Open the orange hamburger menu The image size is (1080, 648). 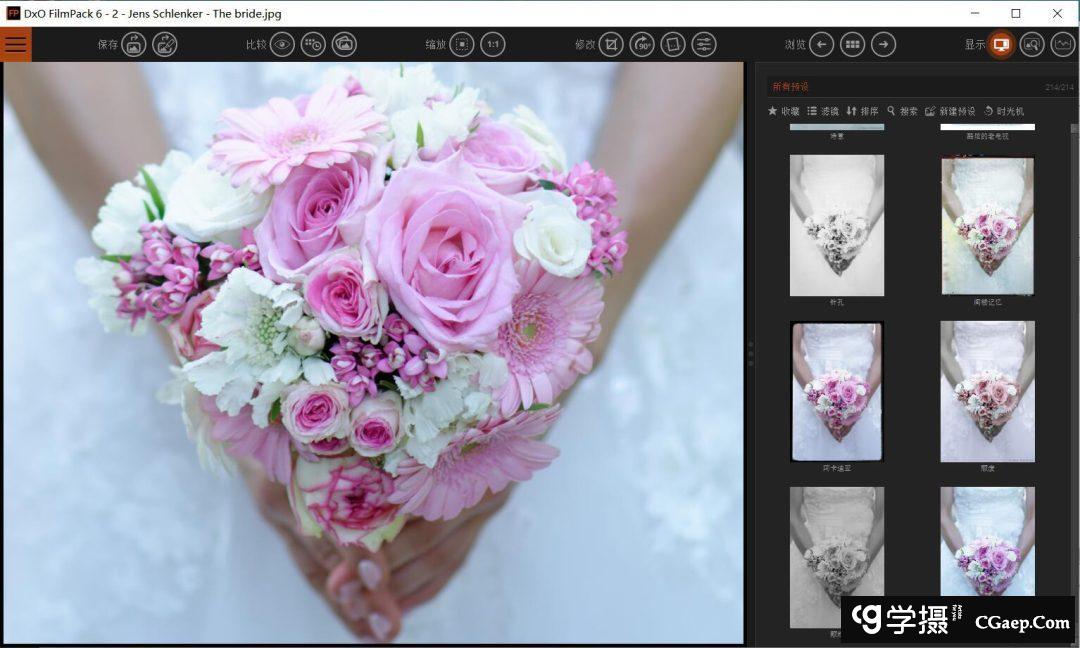click(x=16, y=44)
